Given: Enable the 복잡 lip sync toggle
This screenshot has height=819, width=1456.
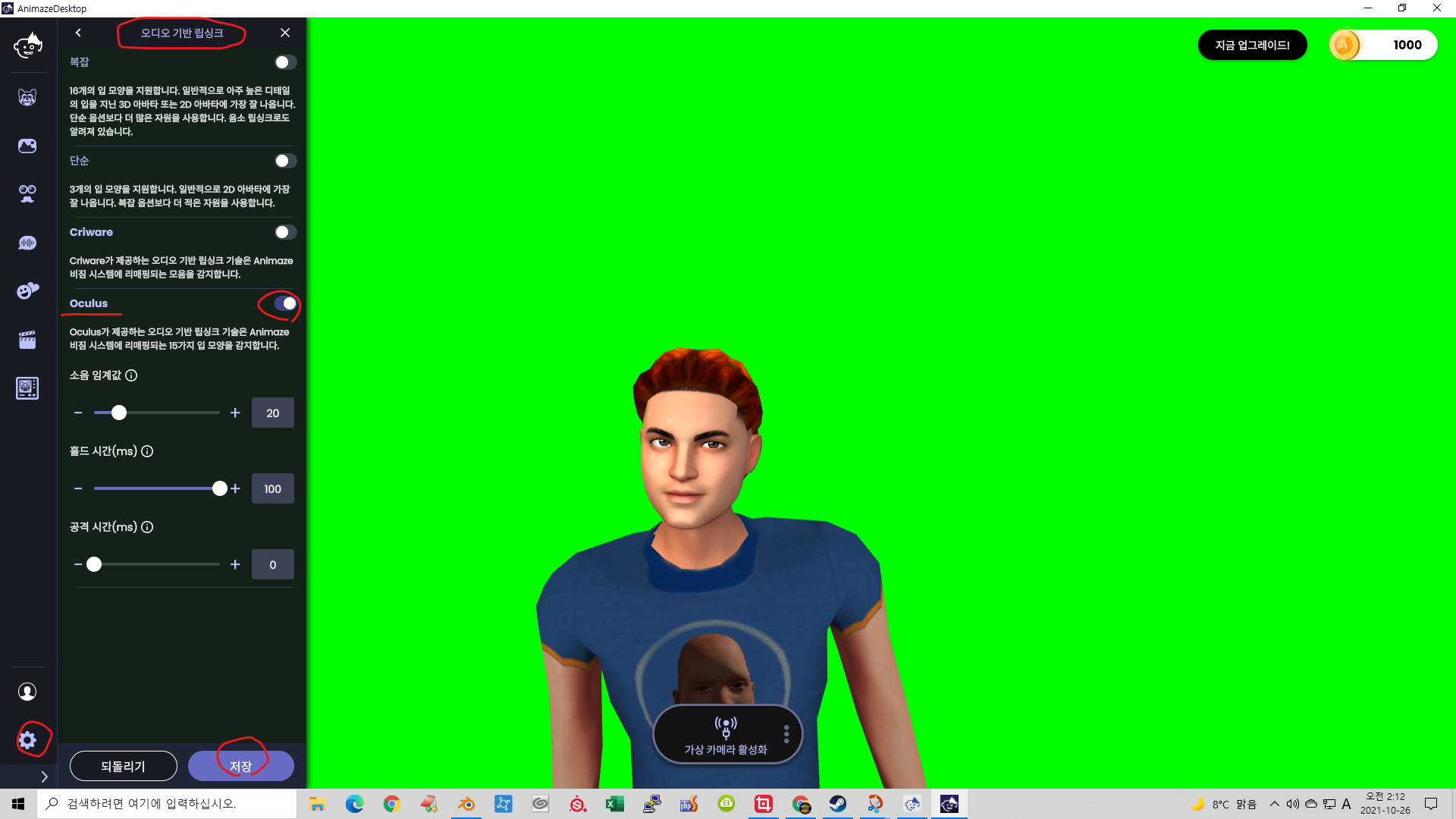Looking at the screenshot, I should click(x=285, y=62).
